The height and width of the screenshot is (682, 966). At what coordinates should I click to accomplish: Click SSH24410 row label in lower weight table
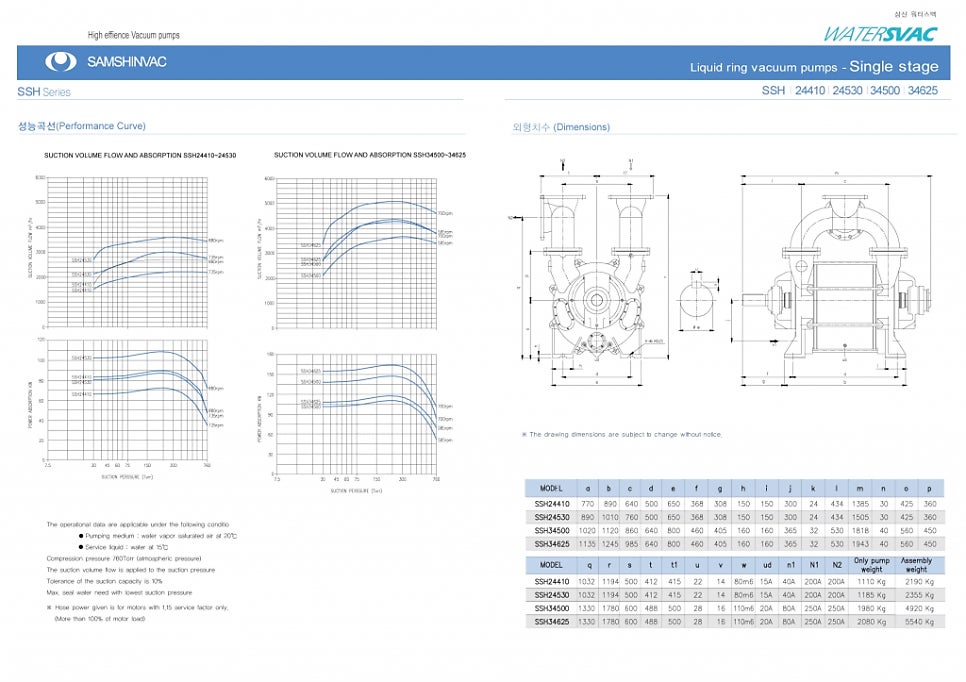click(x=552, y=582)
